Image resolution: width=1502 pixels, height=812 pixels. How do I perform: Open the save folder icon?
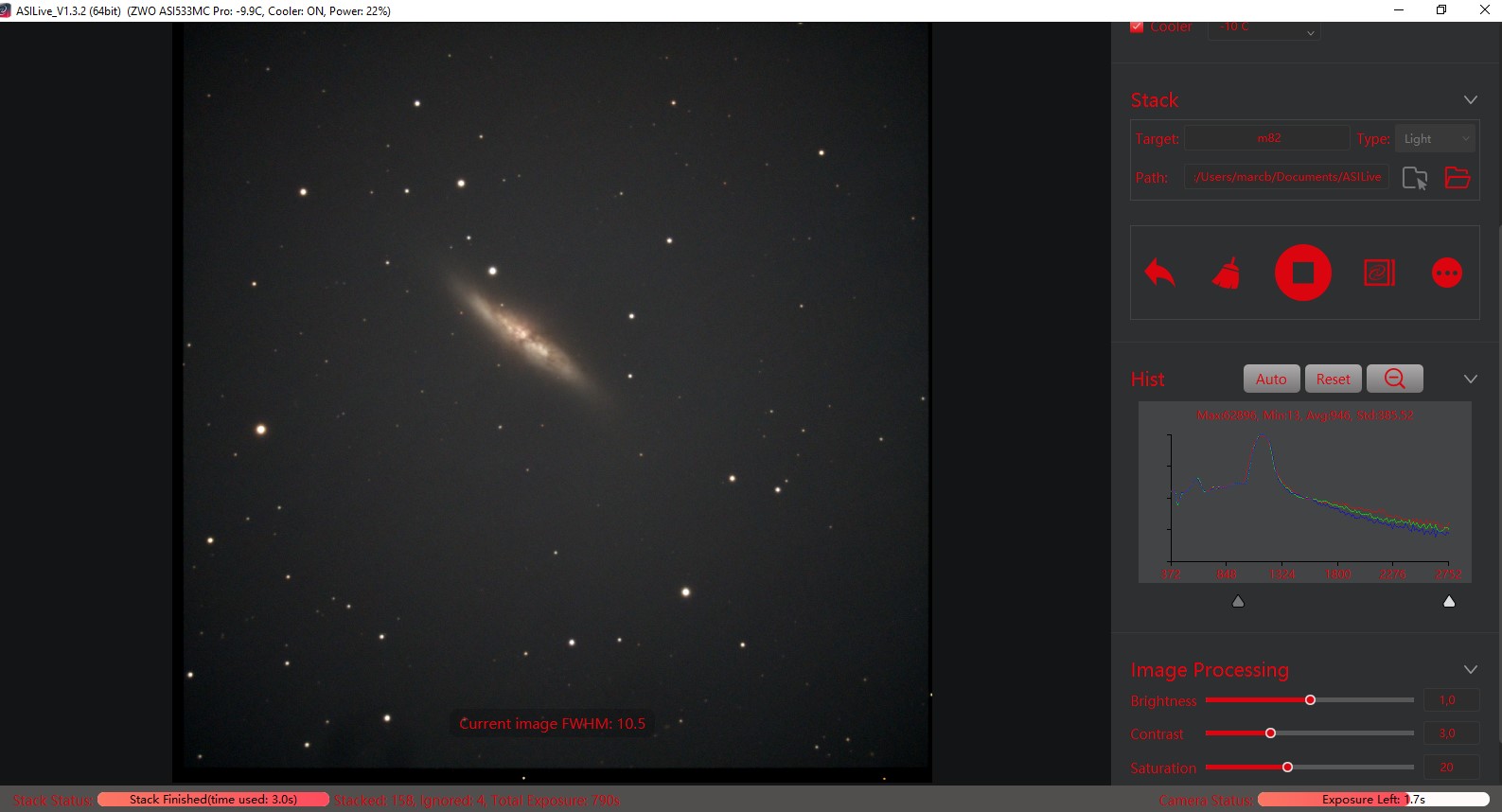click(1458, 177)
